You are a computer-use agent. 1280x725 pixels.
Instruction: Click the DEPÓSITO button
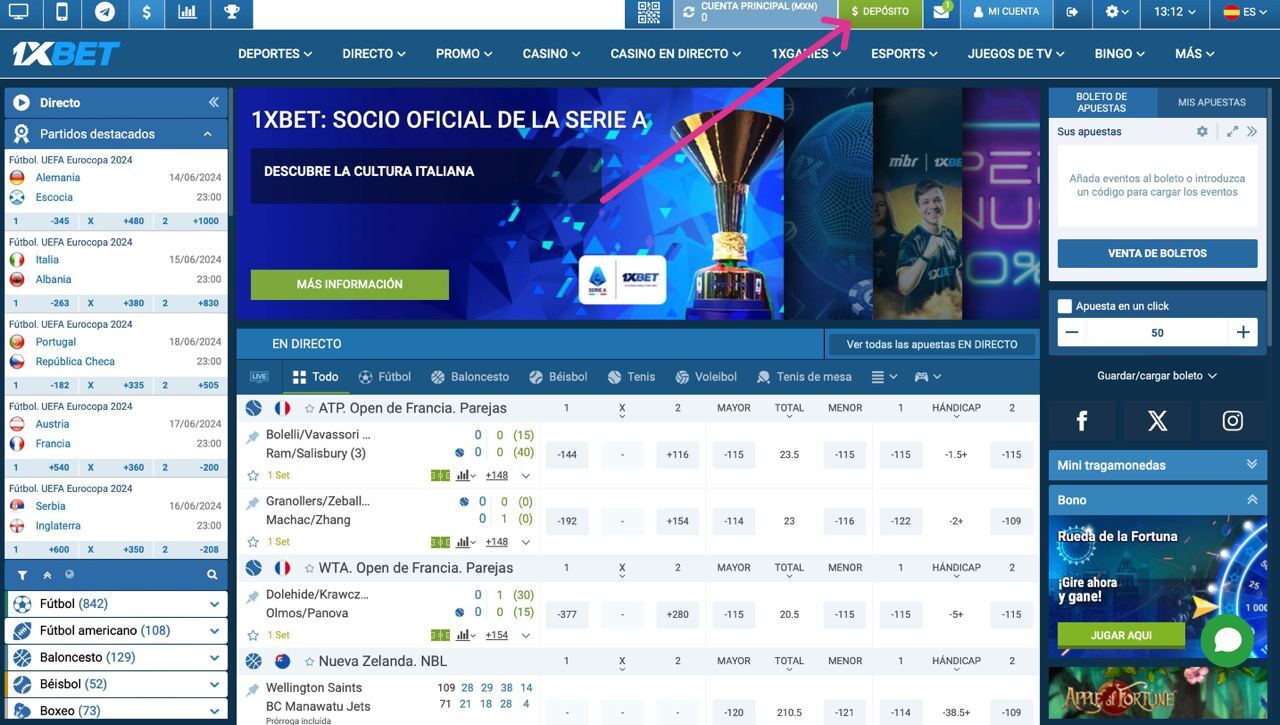pos(880,12)
